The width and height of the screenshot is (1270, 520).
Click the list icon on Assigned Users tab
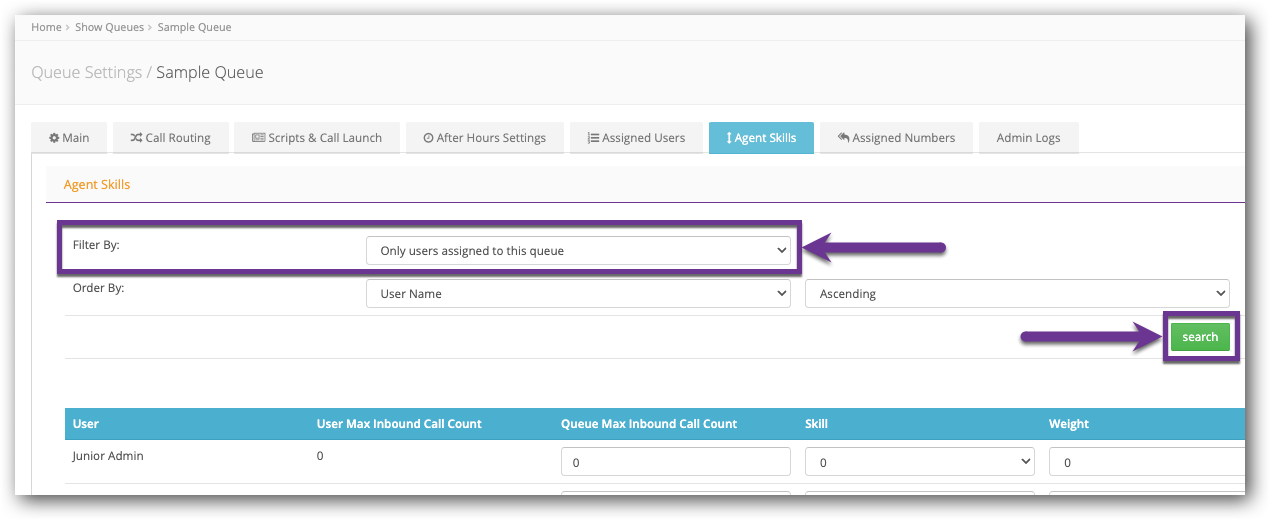click(593, 138)
